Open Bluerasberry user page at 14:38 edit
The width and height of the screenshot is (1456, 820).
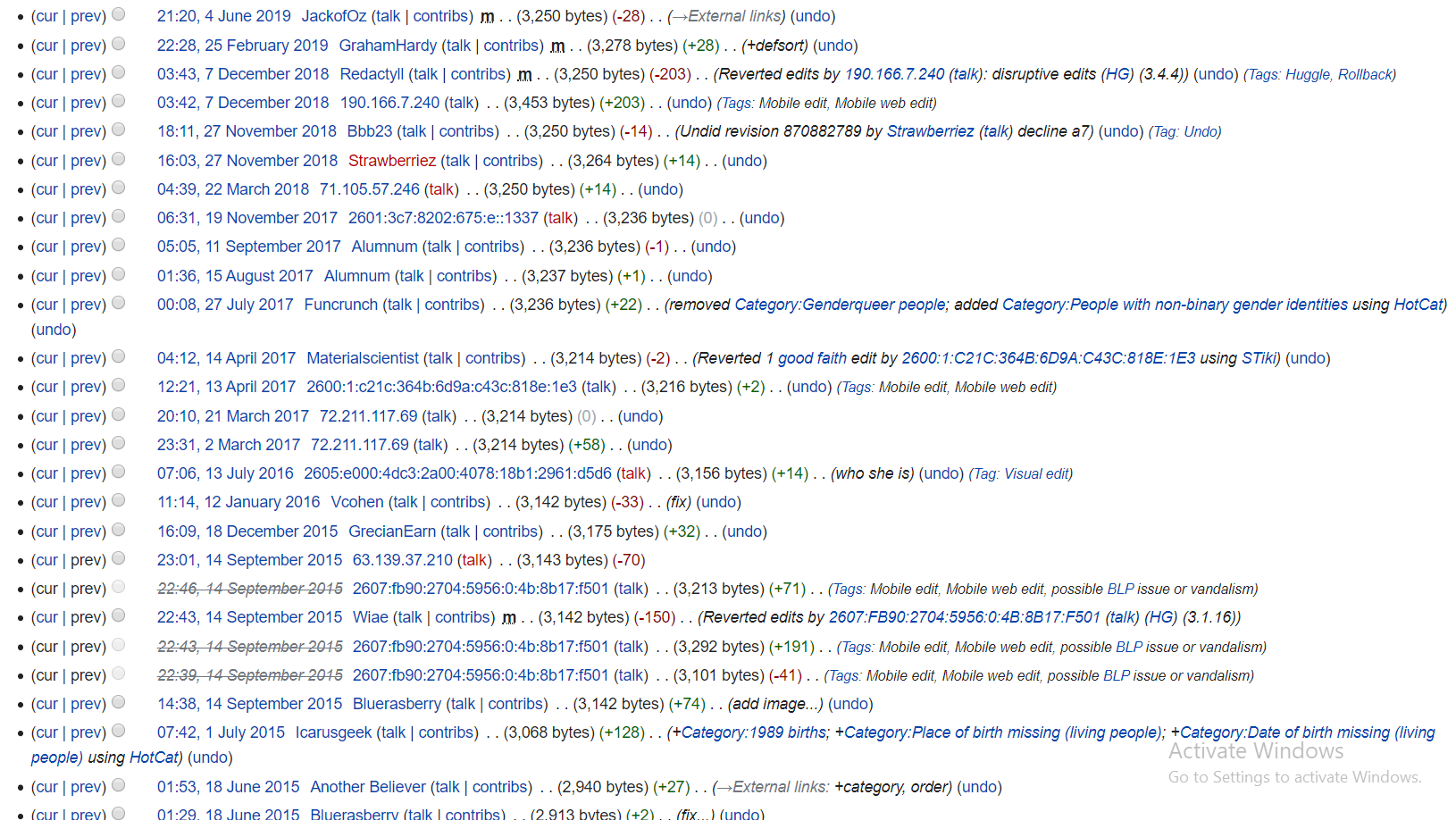(x=397, y=704)
